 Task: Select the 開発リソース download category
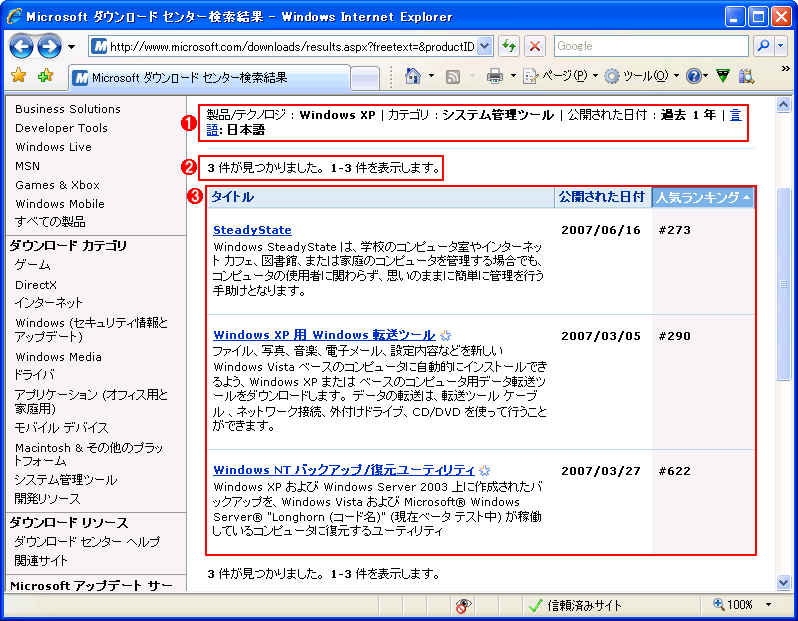tap(47, 499)
